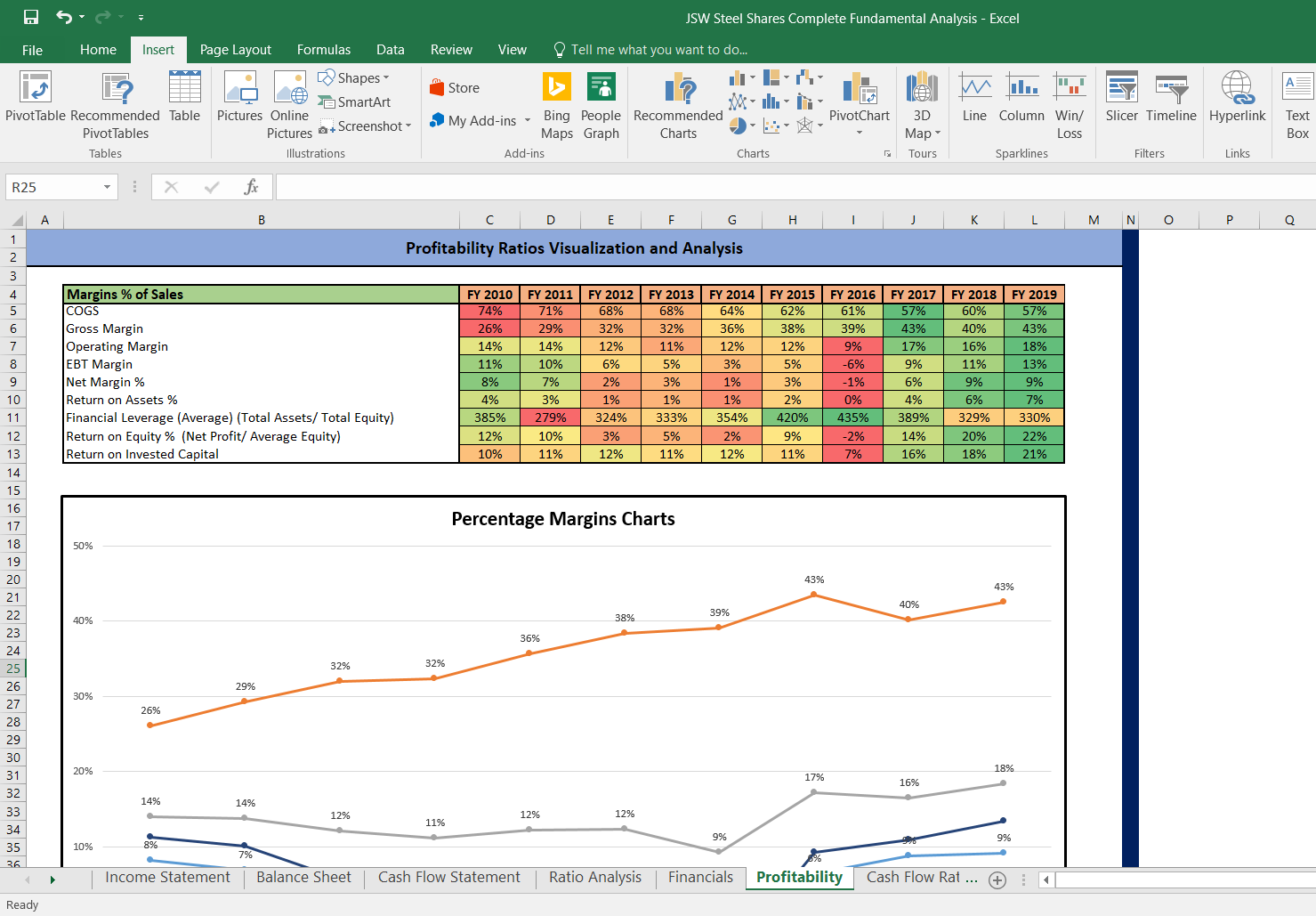
Task: Insert a Timeline filter
Action: [x=1171, y=96]
